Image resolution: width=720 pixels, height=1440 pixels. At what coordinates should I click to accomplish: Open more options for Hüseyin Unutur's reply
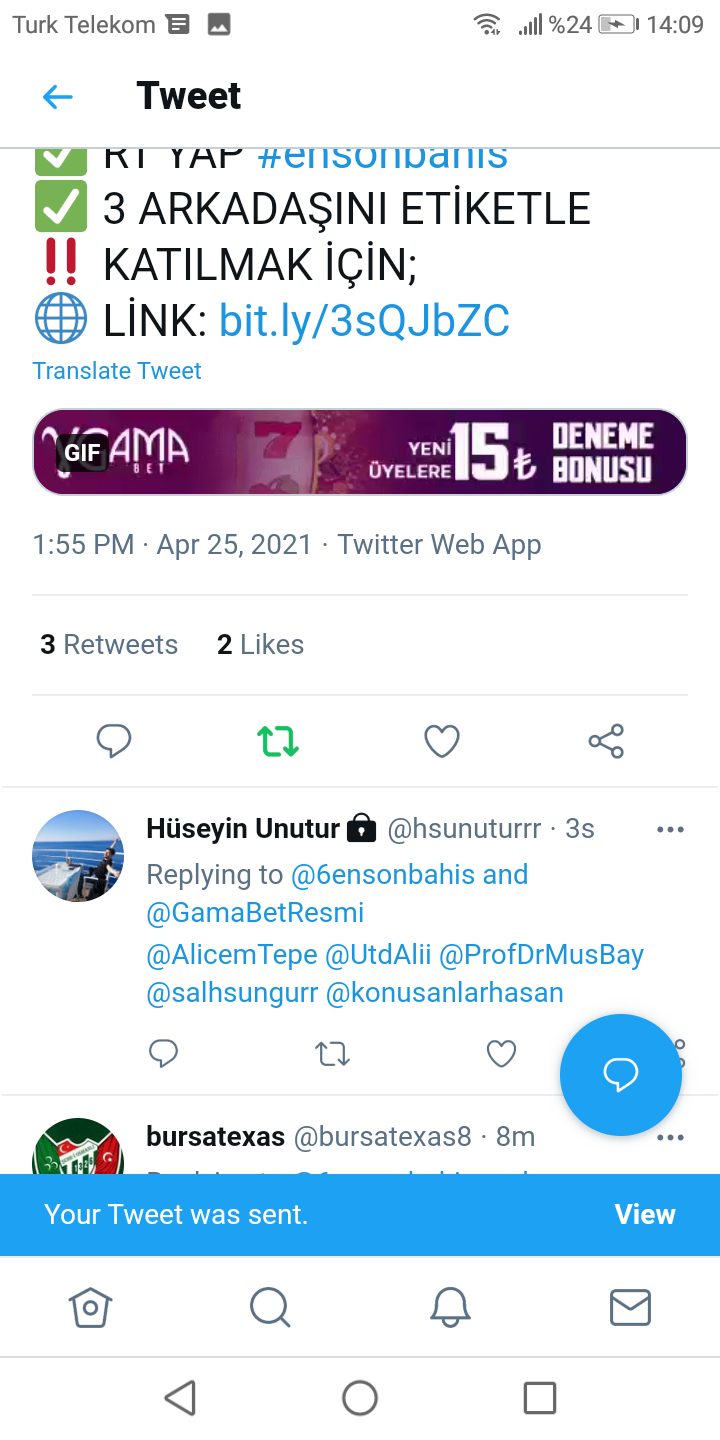pos(670,830)
